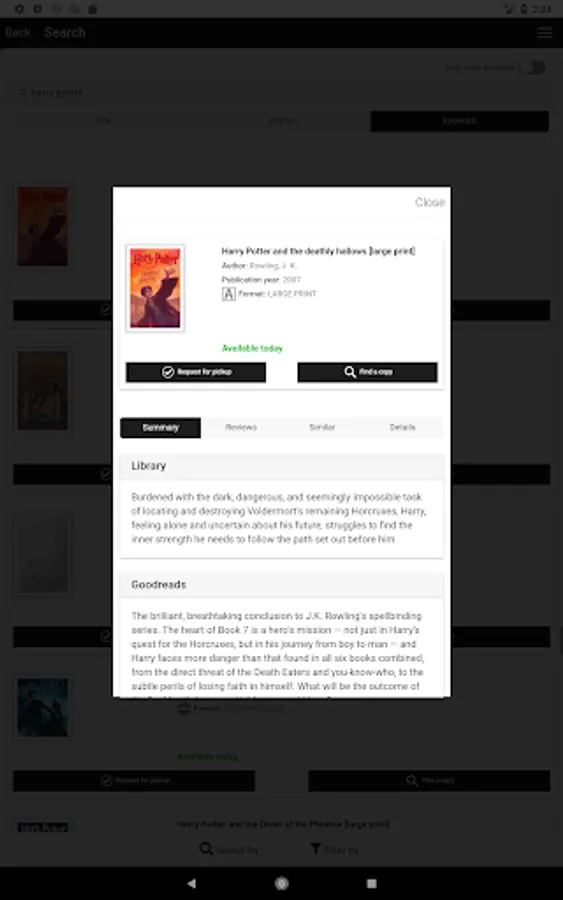
Task: Open the hamburger menu icon
Action: (x=545, y=33)
